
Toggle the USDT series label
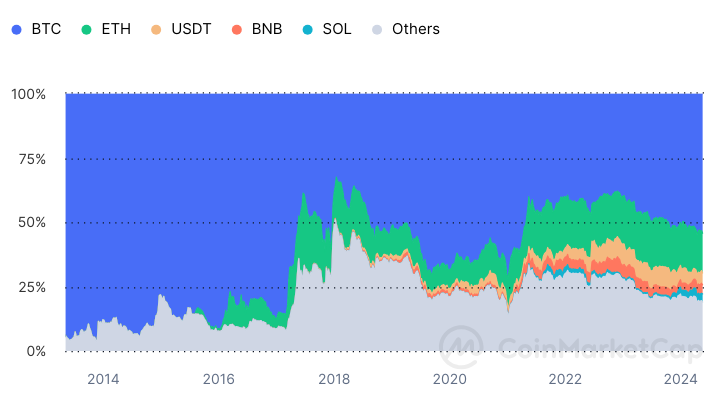click(x=191, y=29)
